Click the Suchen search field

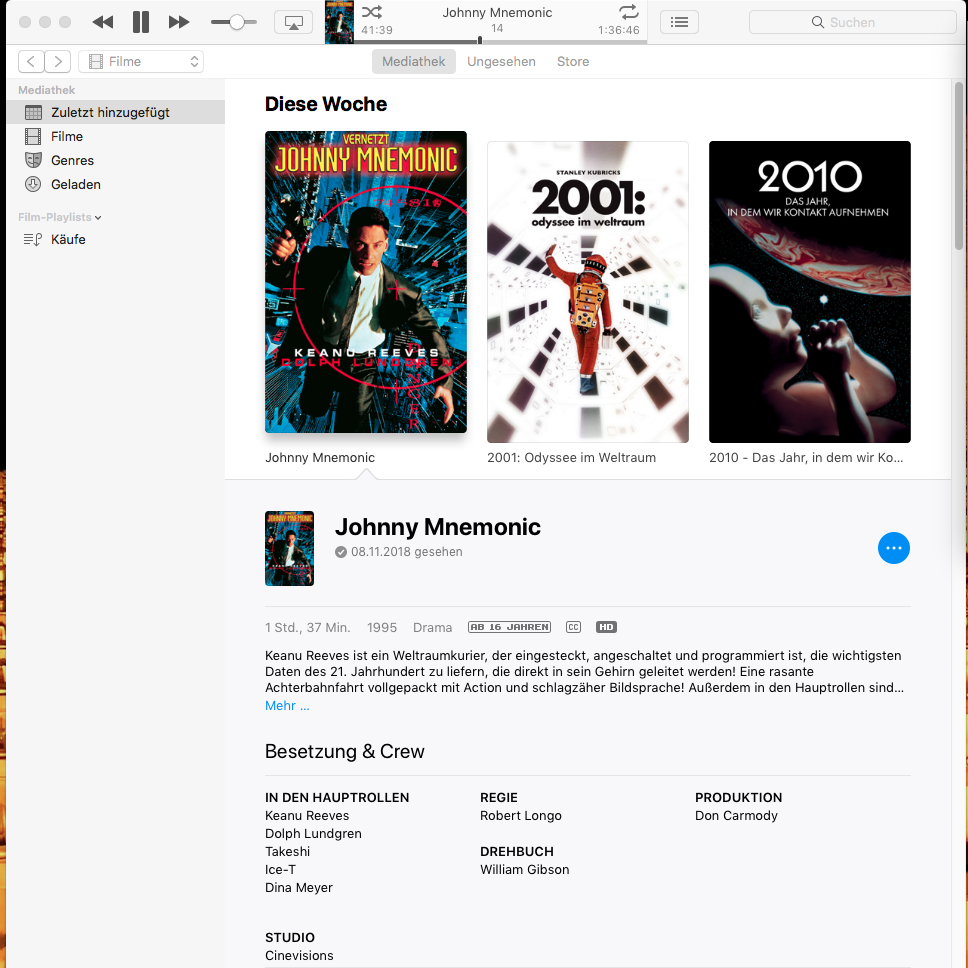(x=853, y=22)
